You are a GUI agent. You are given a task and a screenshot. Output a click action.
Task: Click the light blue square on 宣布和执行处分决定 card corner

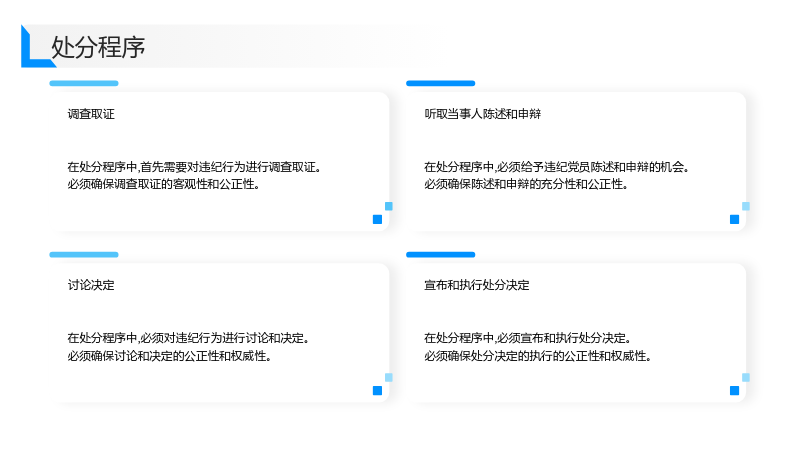746,378
